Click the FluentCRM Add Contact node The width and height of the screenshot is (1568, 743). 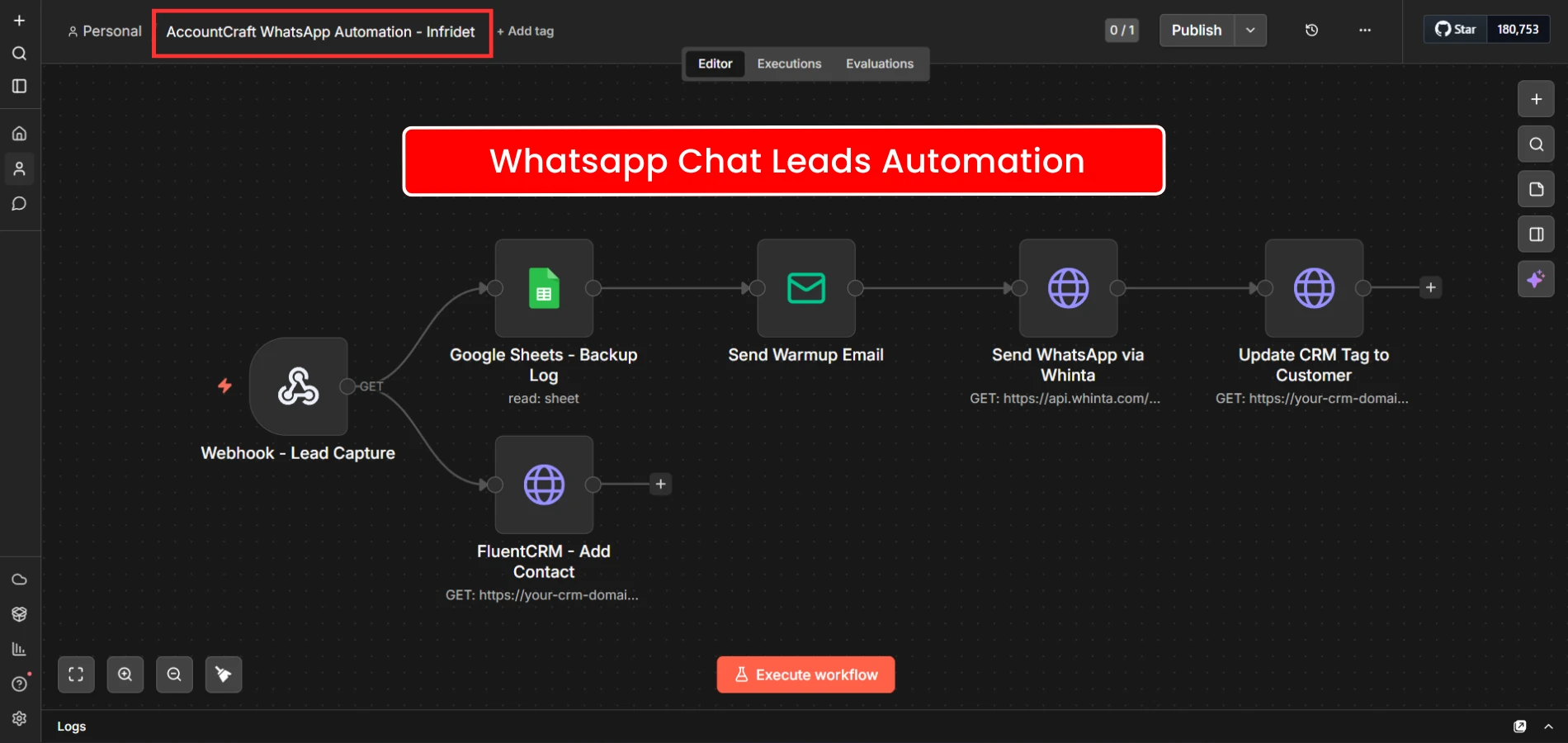pyautogui.click(x=544, y=485)
